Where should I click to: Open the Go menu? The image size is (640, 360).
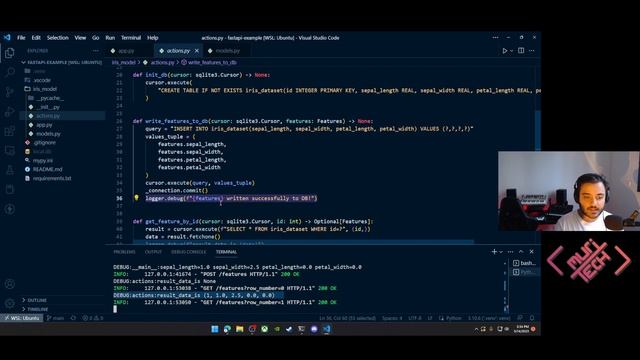coord(96,38)
